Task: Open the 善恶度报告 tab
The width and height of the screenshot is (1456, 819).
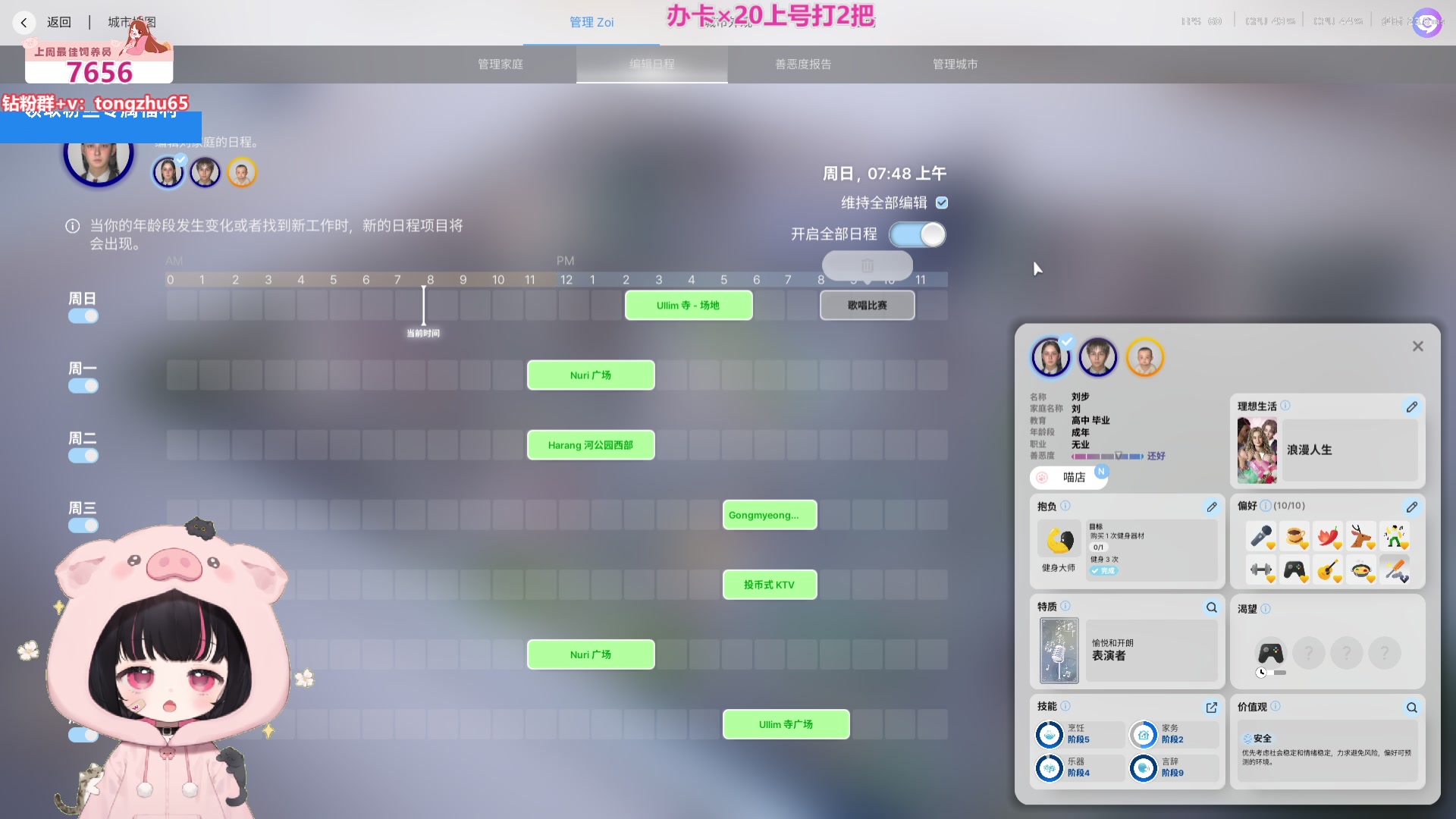Action: 803,64
